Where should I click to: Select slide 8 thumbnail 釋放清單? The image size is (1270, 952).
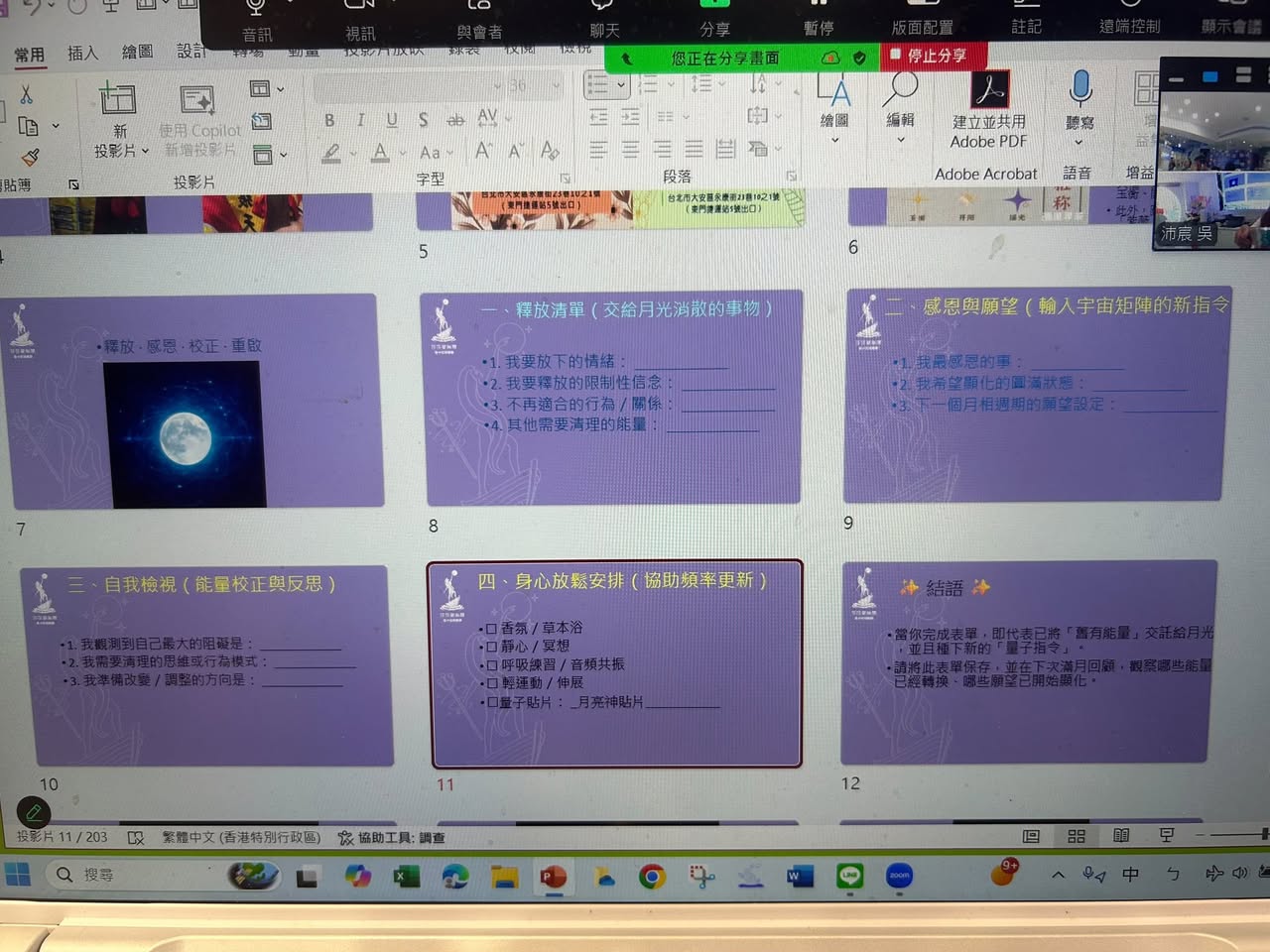[613, 398]
